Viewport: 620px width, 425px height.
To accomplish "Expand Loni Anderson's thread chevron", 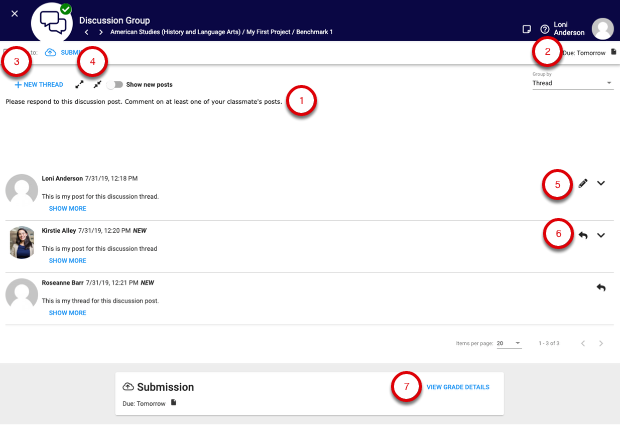I will point(601,183).
